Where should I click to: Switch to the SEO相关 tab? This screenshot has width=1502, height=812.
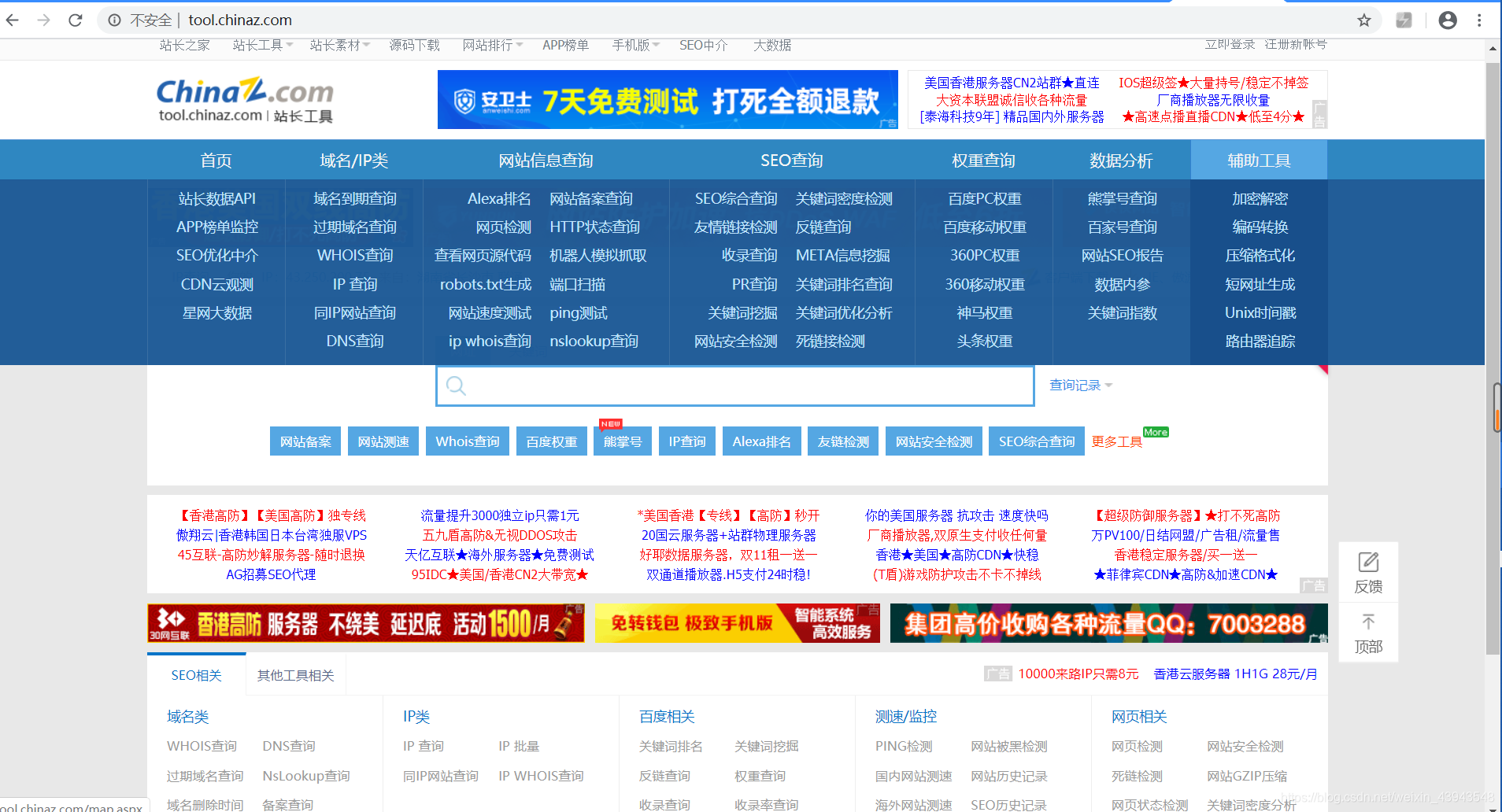pyautogui.click(x=197, y=676)
